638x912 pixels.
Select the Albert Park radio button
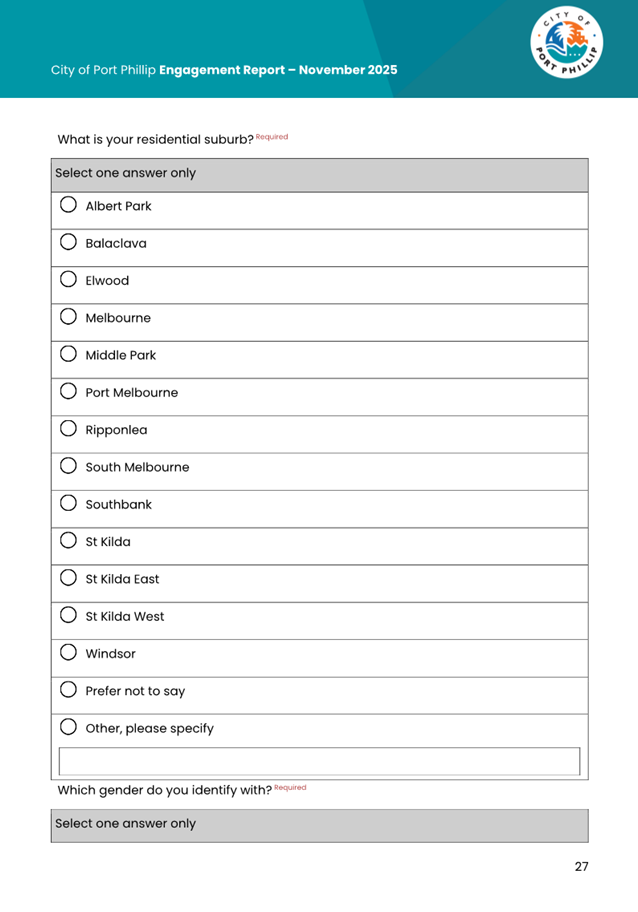69,206
